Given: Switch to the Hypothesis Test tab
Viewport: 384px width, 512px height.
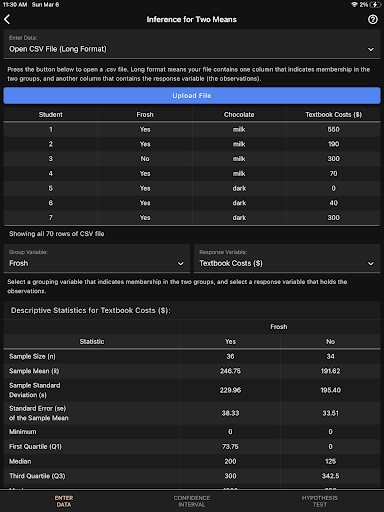Looking at the screenshot, I should [320, 501].
